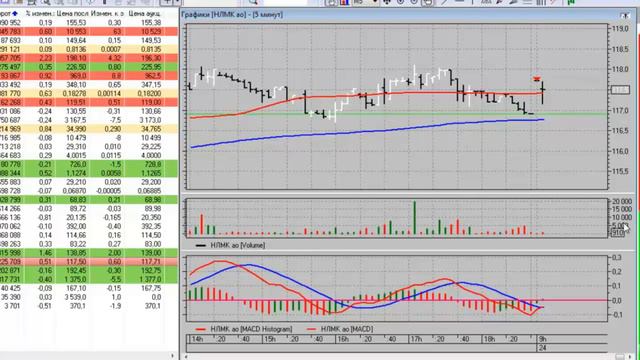Click the cell showing price 114,66
640x360 pixels.
76,235
